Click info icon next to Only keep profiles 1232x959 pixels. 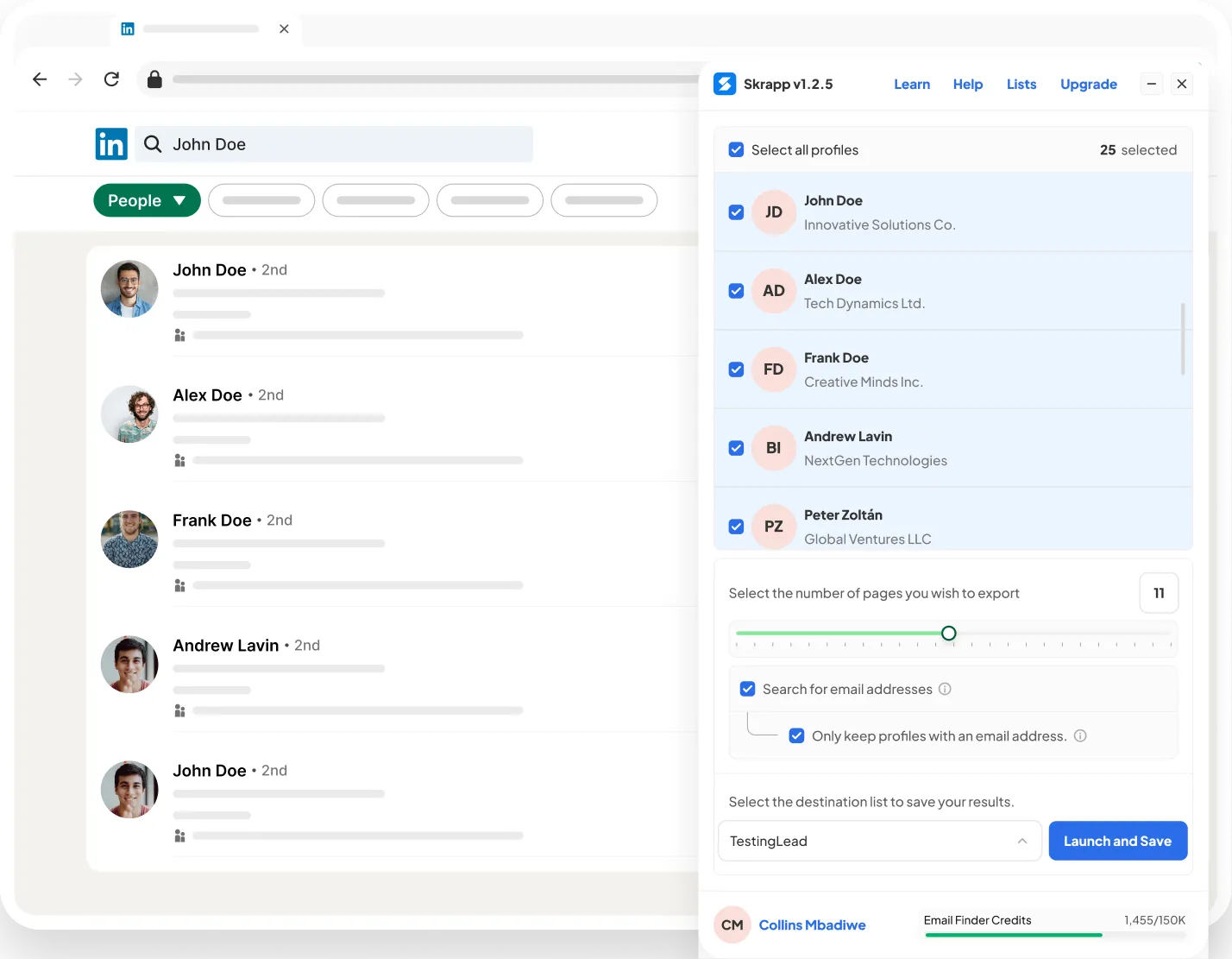coord(1080,735)
